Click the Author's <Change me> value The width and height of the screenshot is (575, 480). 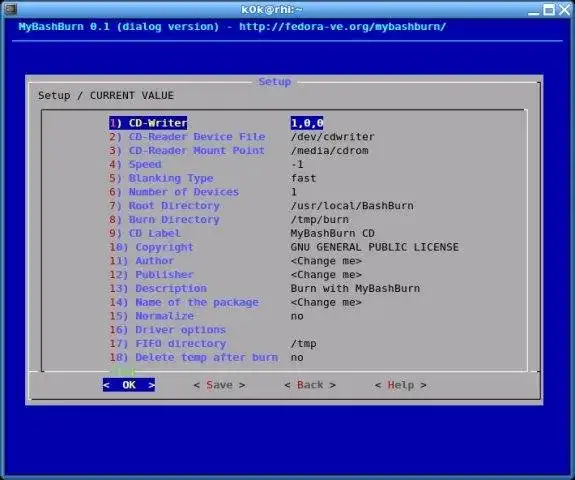tap(326, 261)
